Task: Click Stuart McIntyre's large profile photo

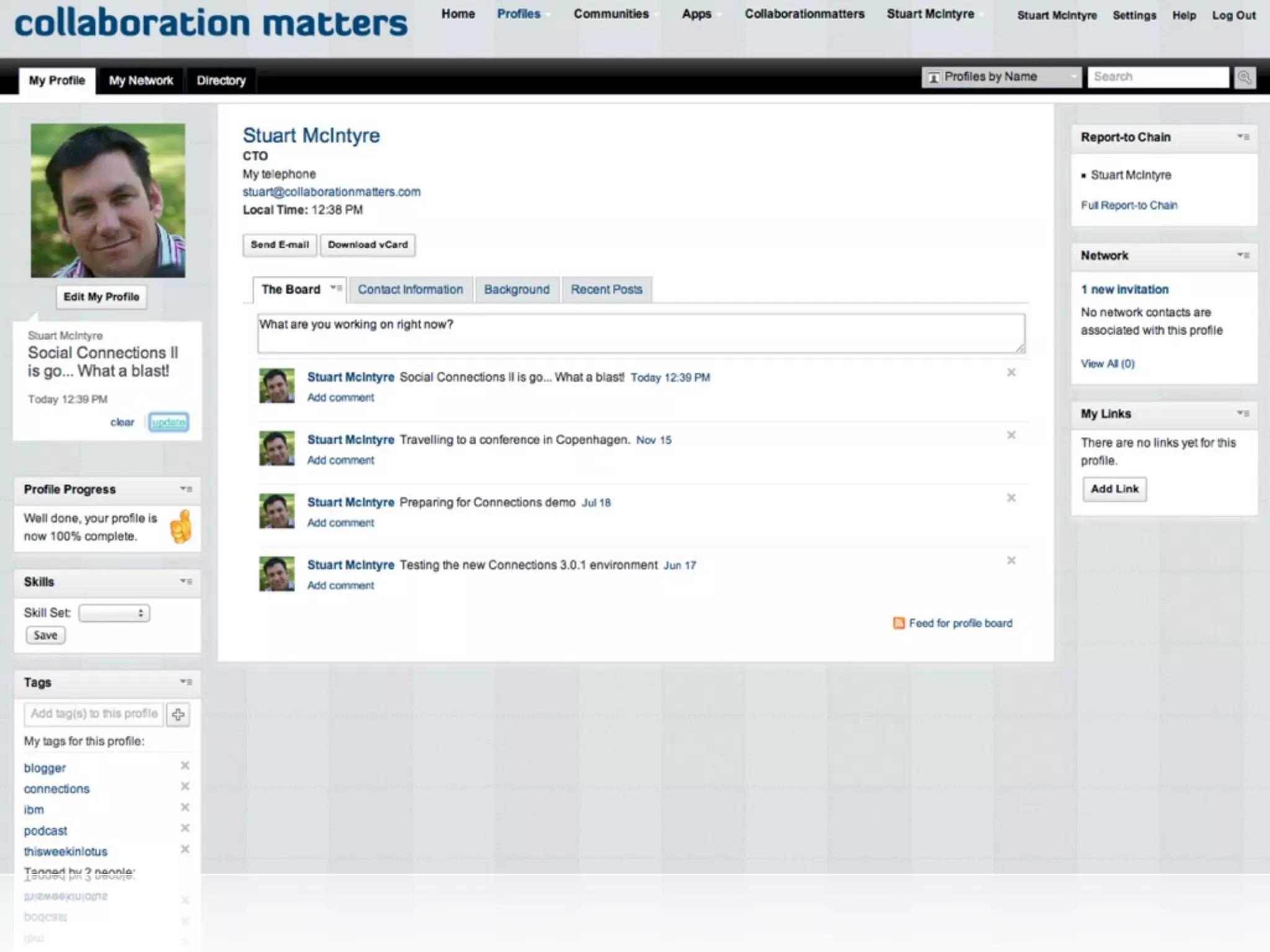Action: tap(108, 200)
